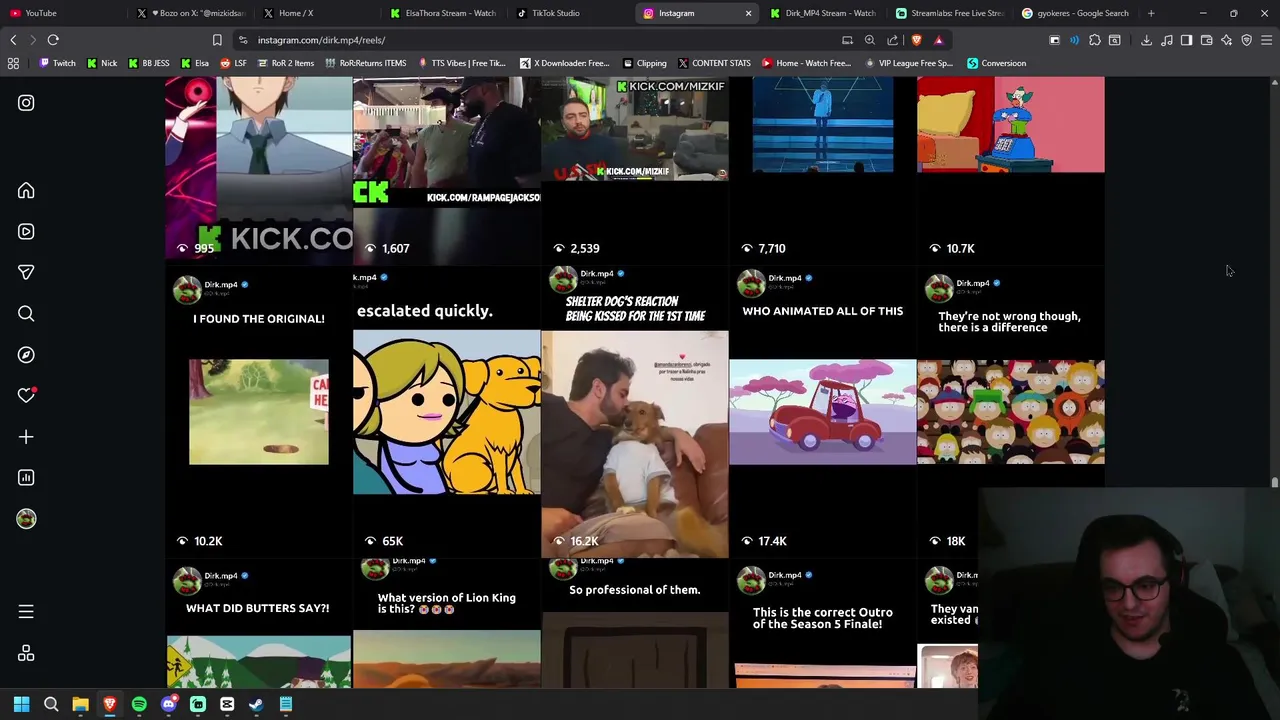
Task: Switch to ElsaThora Stream tab
Action: [x=442, y=13]
